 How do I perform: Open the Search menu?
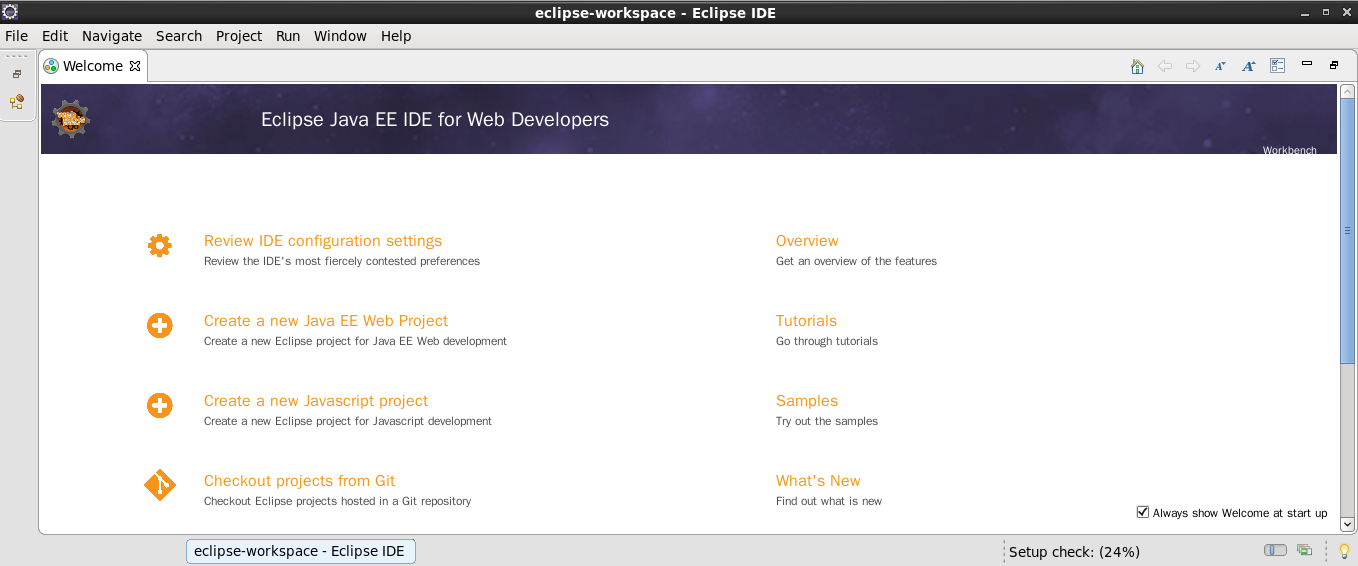pyautogui.click(x=179, y=36)
